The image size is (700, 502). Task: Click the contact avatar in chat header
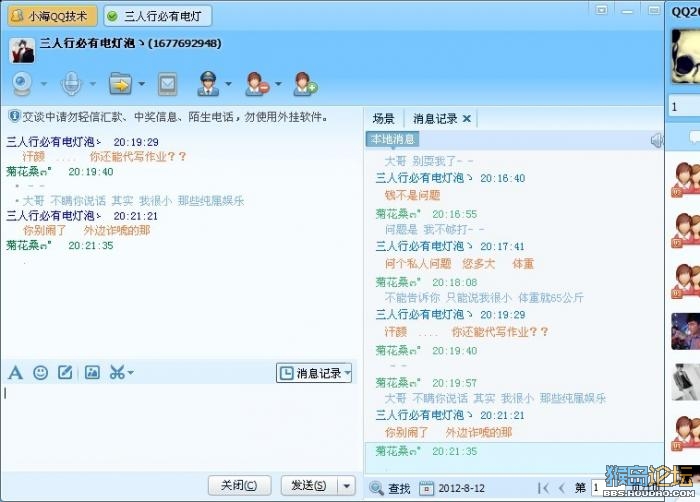(x=22, y=50)
